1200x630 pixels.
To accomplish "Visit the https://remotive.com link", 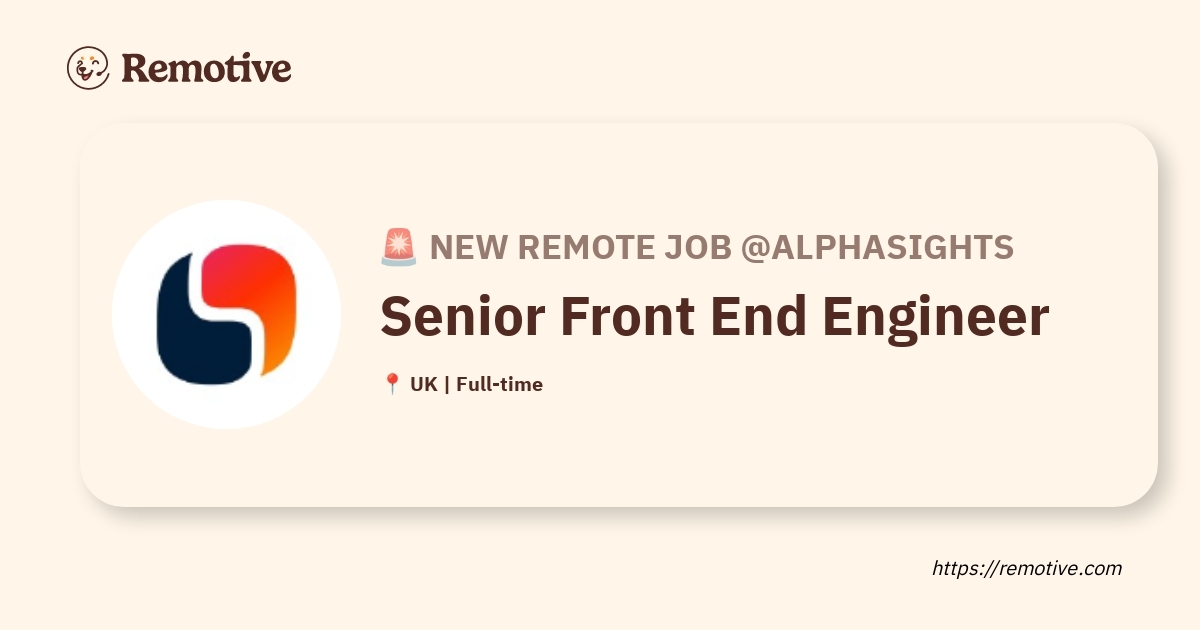I will pyautogui.click(x=1027, y=568).
